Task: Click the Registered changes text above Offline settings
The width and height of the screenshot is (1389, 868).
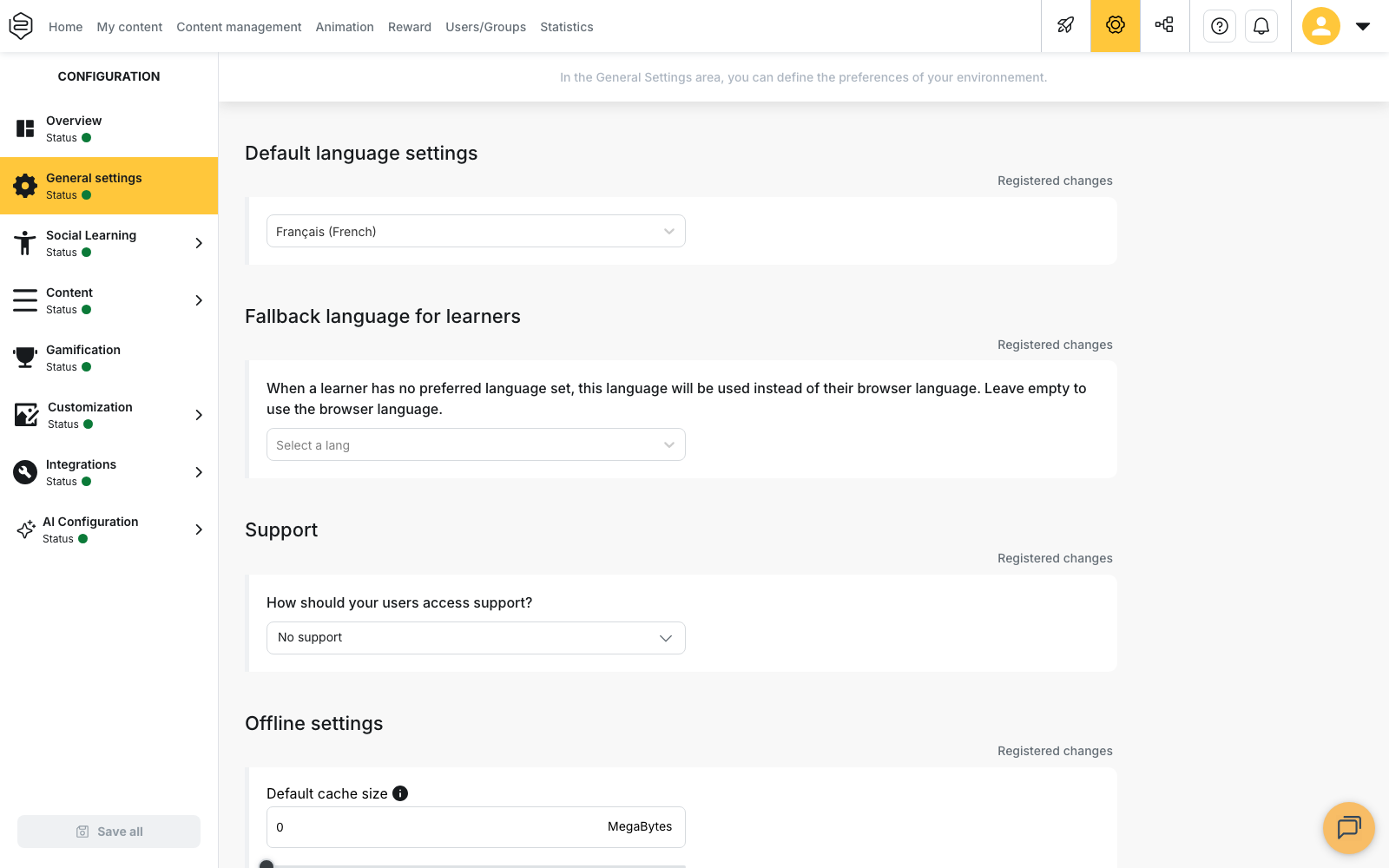Action: point(1055,751)
